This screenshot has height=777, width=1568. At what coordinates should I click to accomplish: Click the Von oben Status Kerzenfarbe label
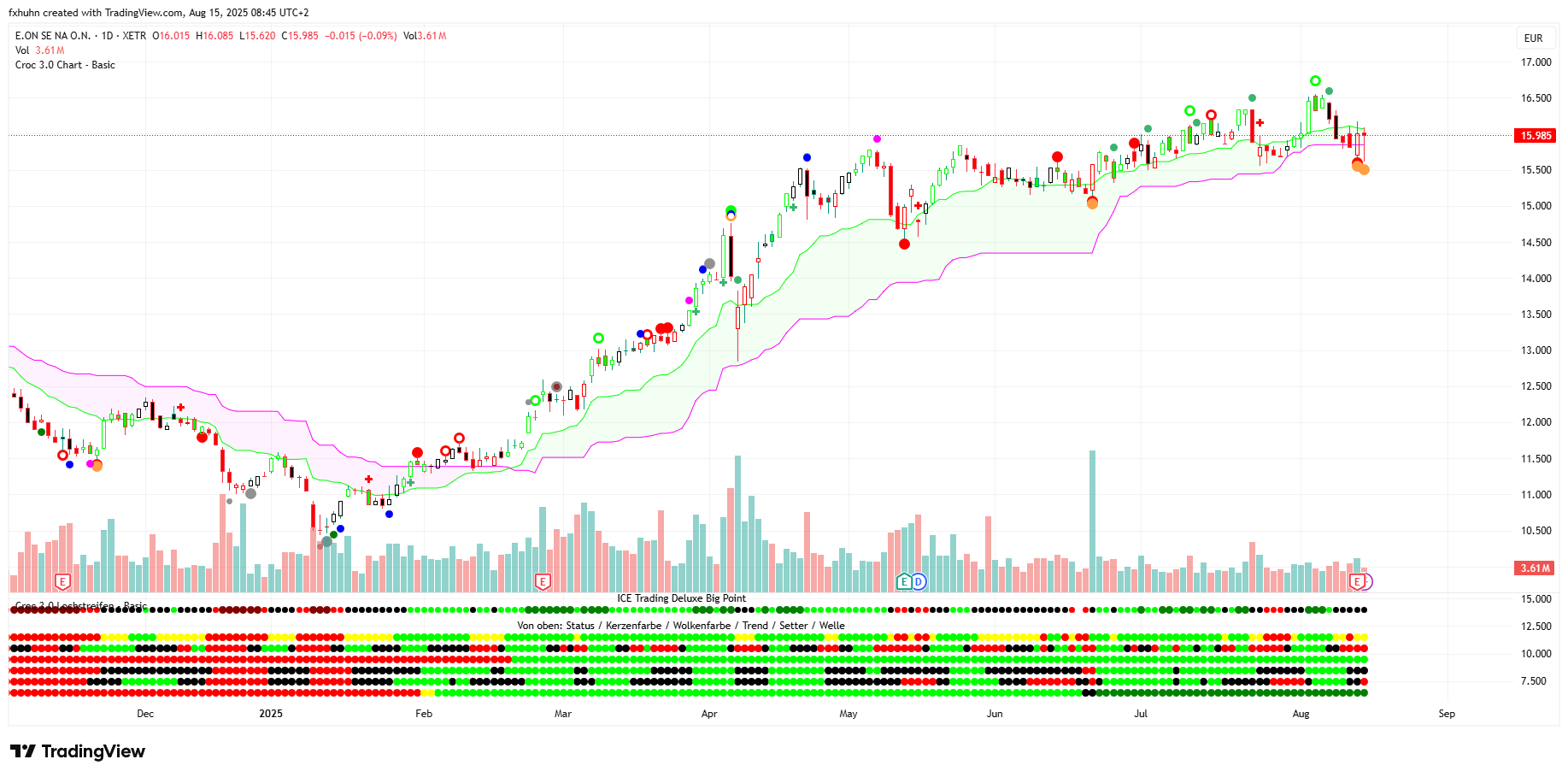tap(680, 626)
